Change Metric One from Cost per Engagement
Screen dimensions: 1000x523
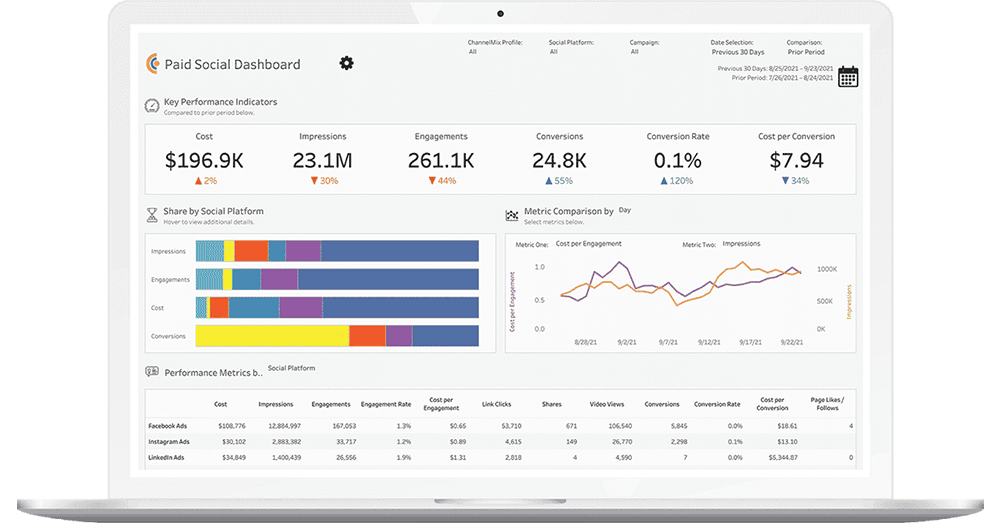[589, 244]
